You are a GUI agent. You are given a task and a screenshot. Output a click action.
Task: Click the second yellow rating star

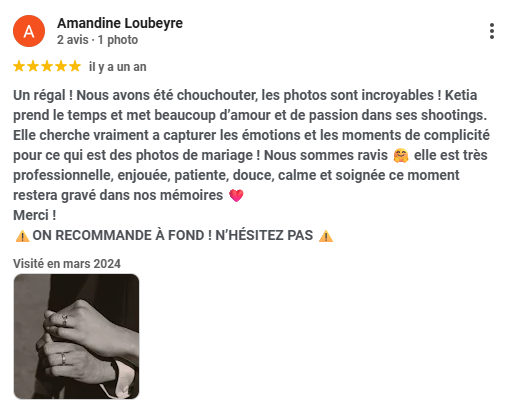tap(33, 66)
